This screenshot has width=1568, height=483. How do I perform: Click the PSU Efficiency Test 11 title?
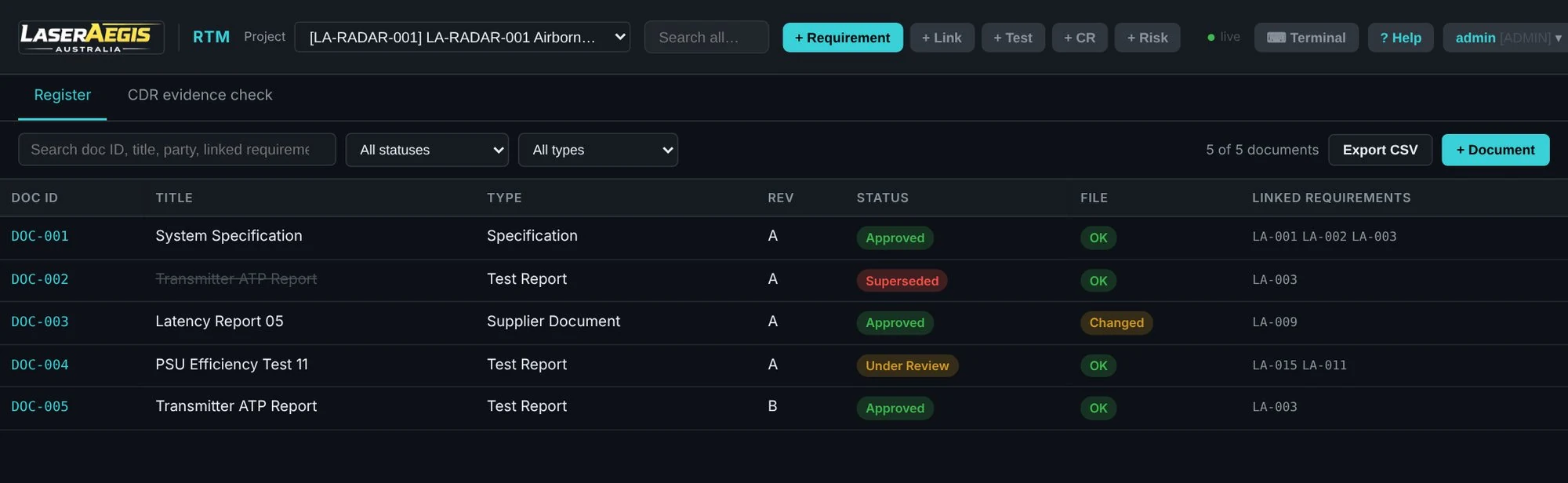(232, 365)
